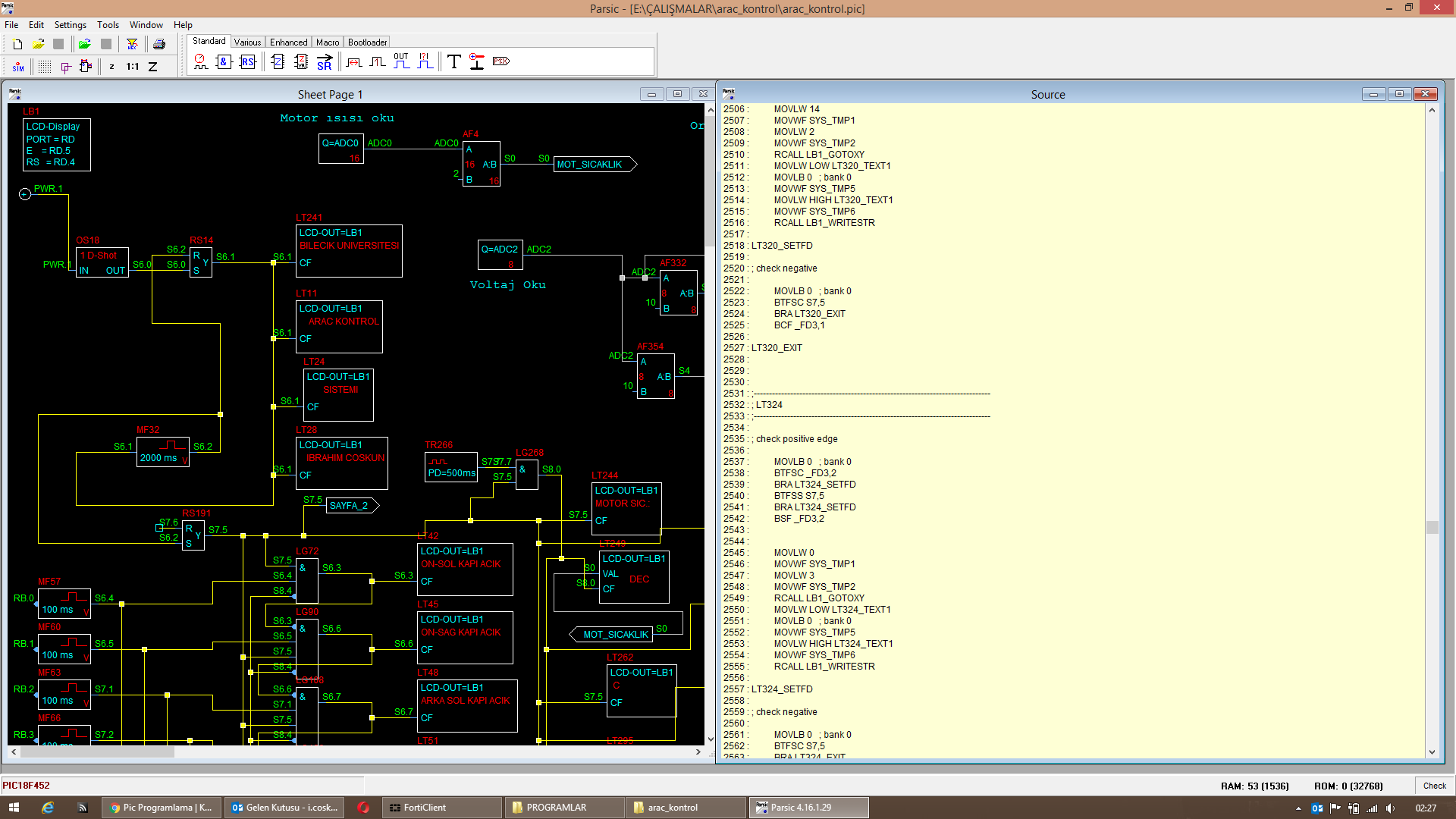The width and height of the screenshot is (1456, 819).
Task: Click the Sheet Page horizontal scrollbar thumb
Action: (97, 752)
